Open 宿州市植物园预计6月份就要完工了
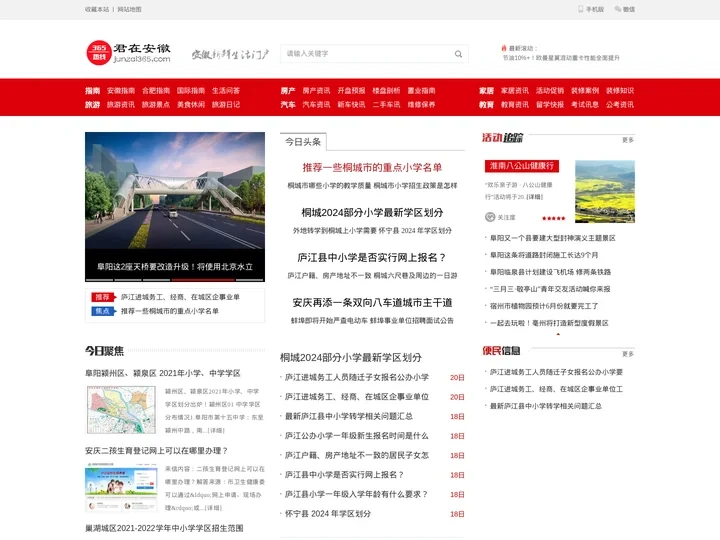 pyautogui.click(x=544, y=306)
